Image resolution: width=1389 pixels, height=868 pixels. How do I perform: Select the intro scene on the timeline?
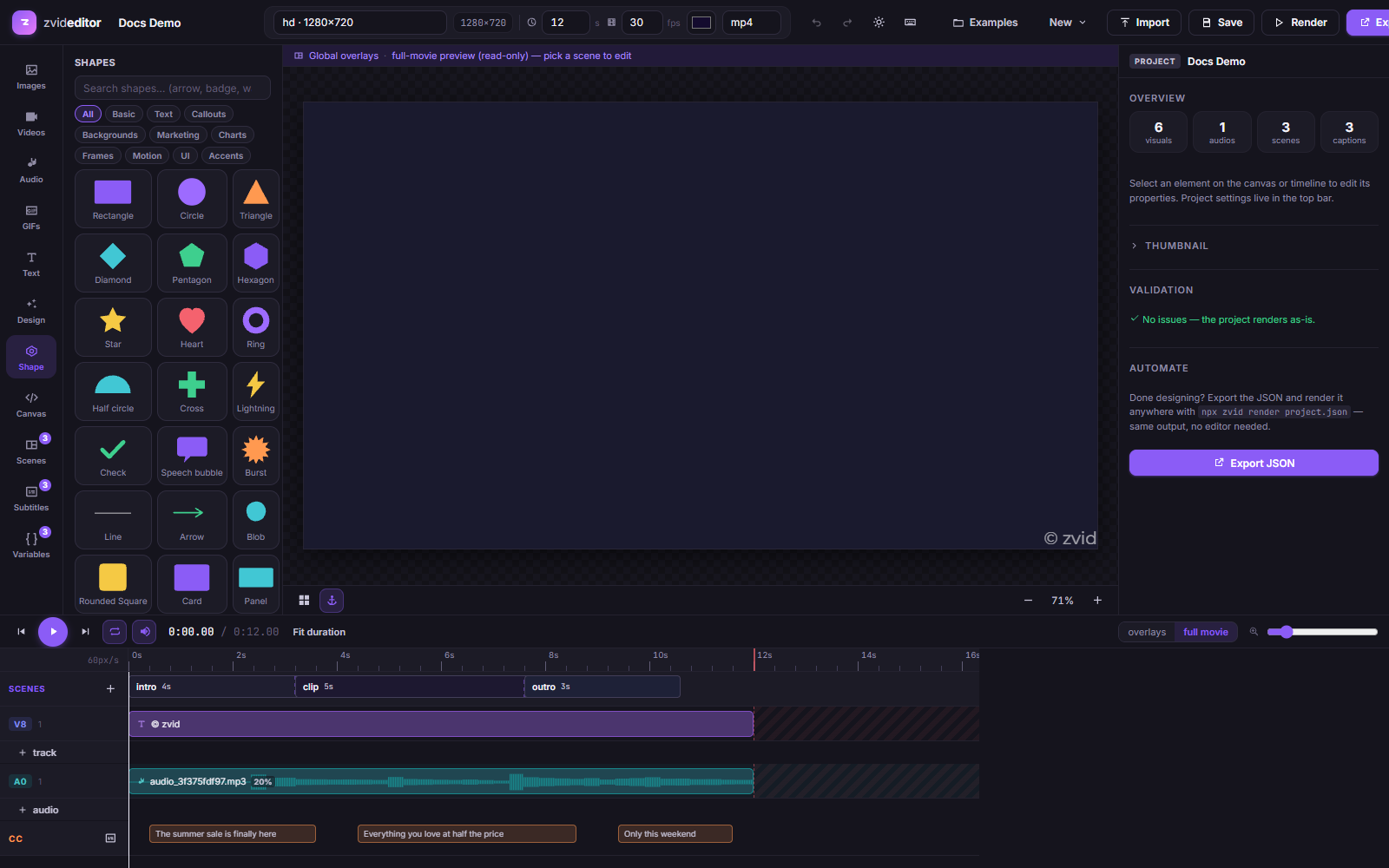pyautogui.click(x=212, y=687)
